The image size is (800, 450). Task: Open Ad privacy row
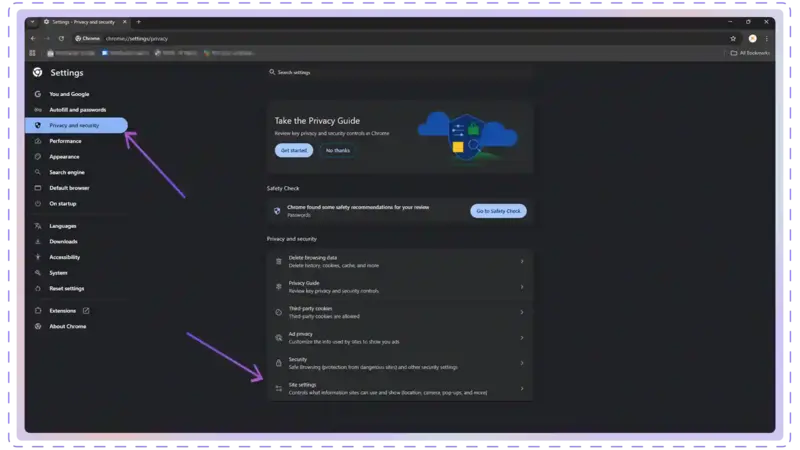click(x=400, y=338)
